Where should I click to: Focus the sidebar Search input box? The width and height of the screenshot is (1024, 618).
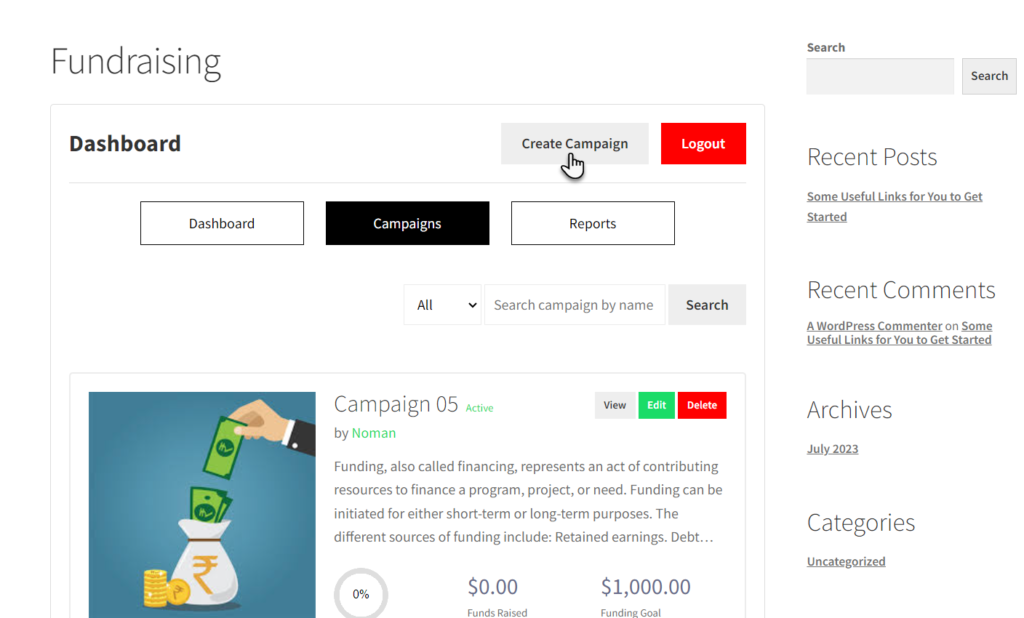pos(880,76)
